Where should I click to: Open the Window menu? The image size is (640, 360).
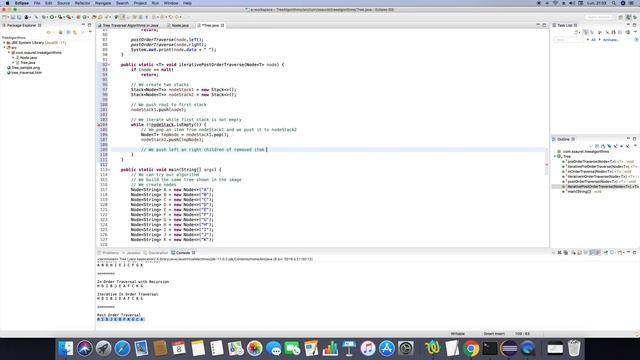click(171, 3)
